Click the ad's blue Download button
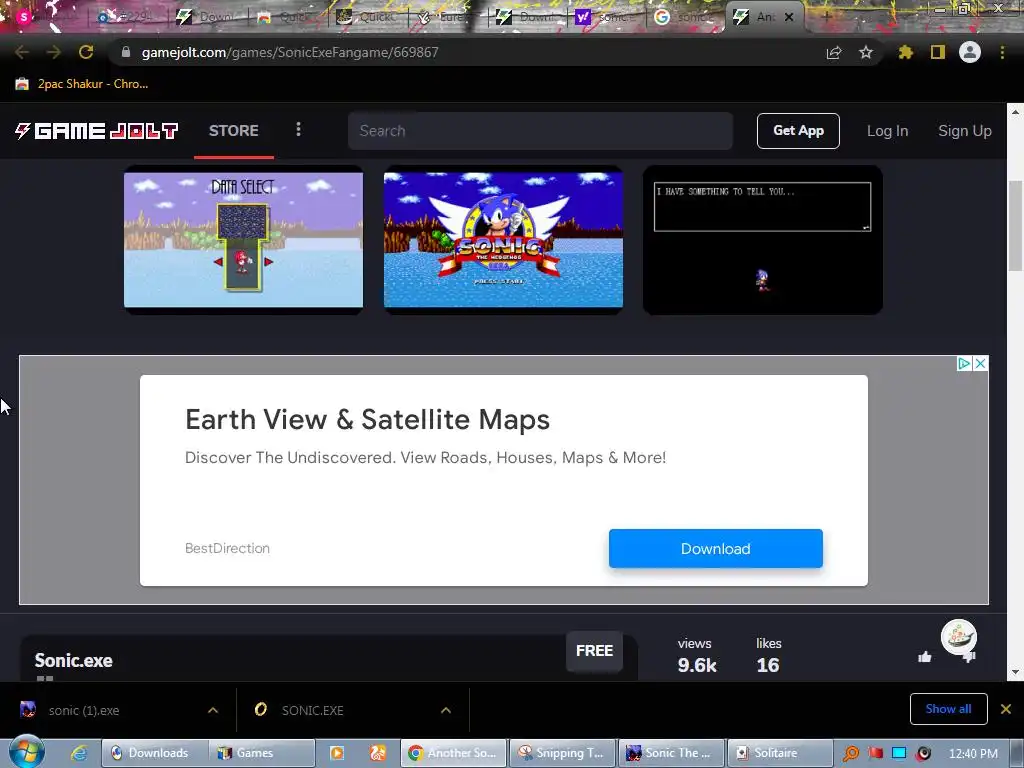 click(716, 549)
